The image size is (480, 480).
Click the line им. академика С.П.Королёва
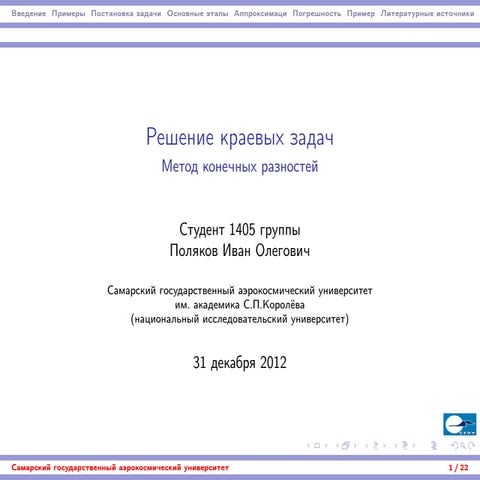click(240, 305)
